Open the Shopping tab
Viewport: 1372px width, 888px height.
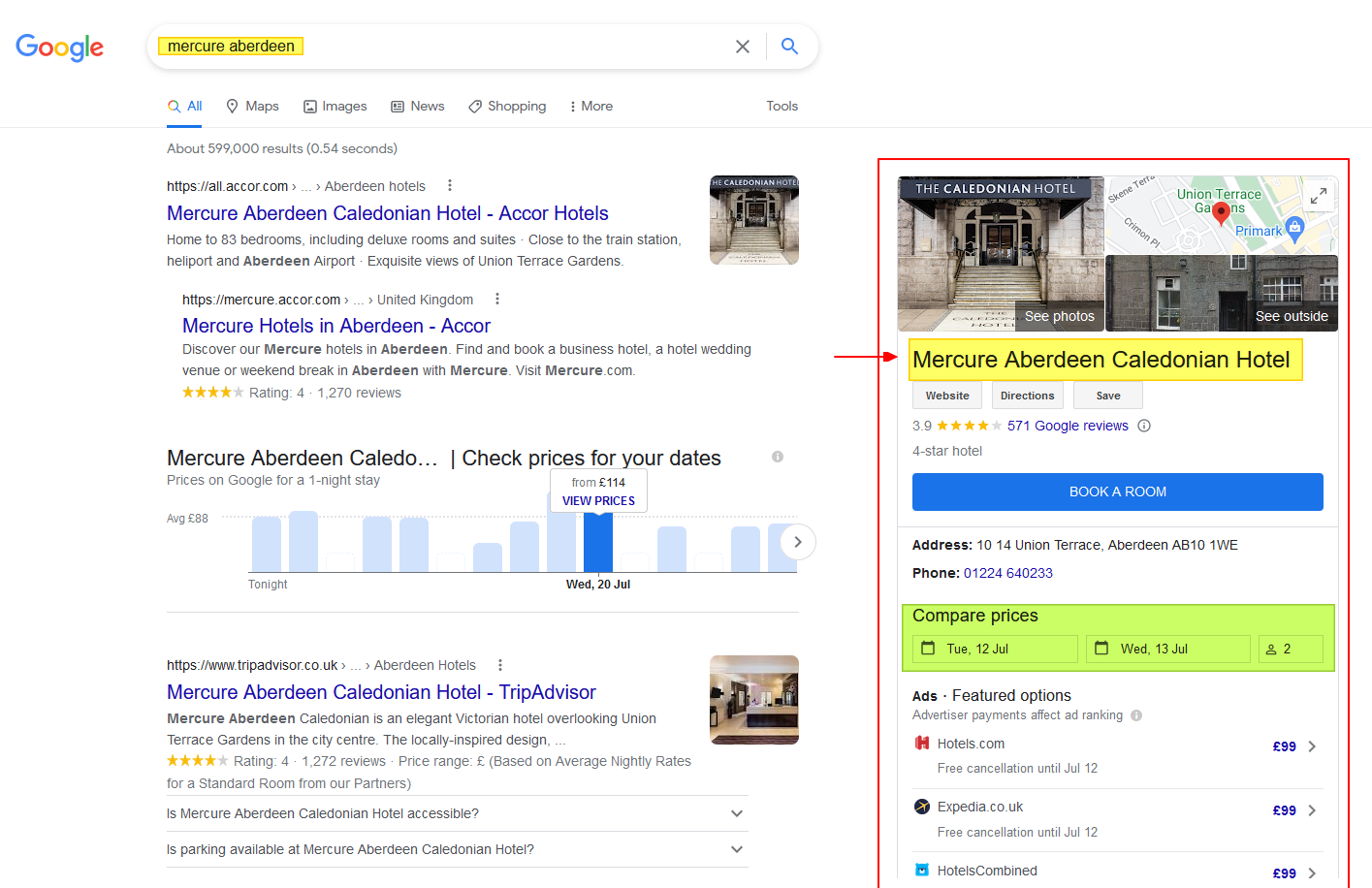point(507,106)
